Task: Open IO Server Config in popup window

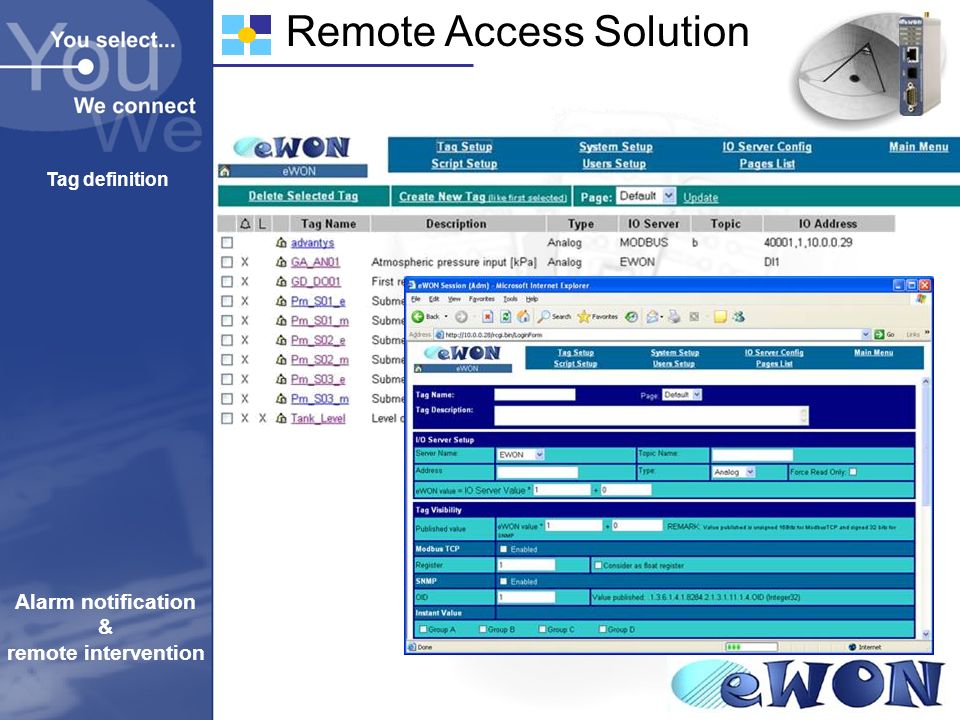Action: 774,353
